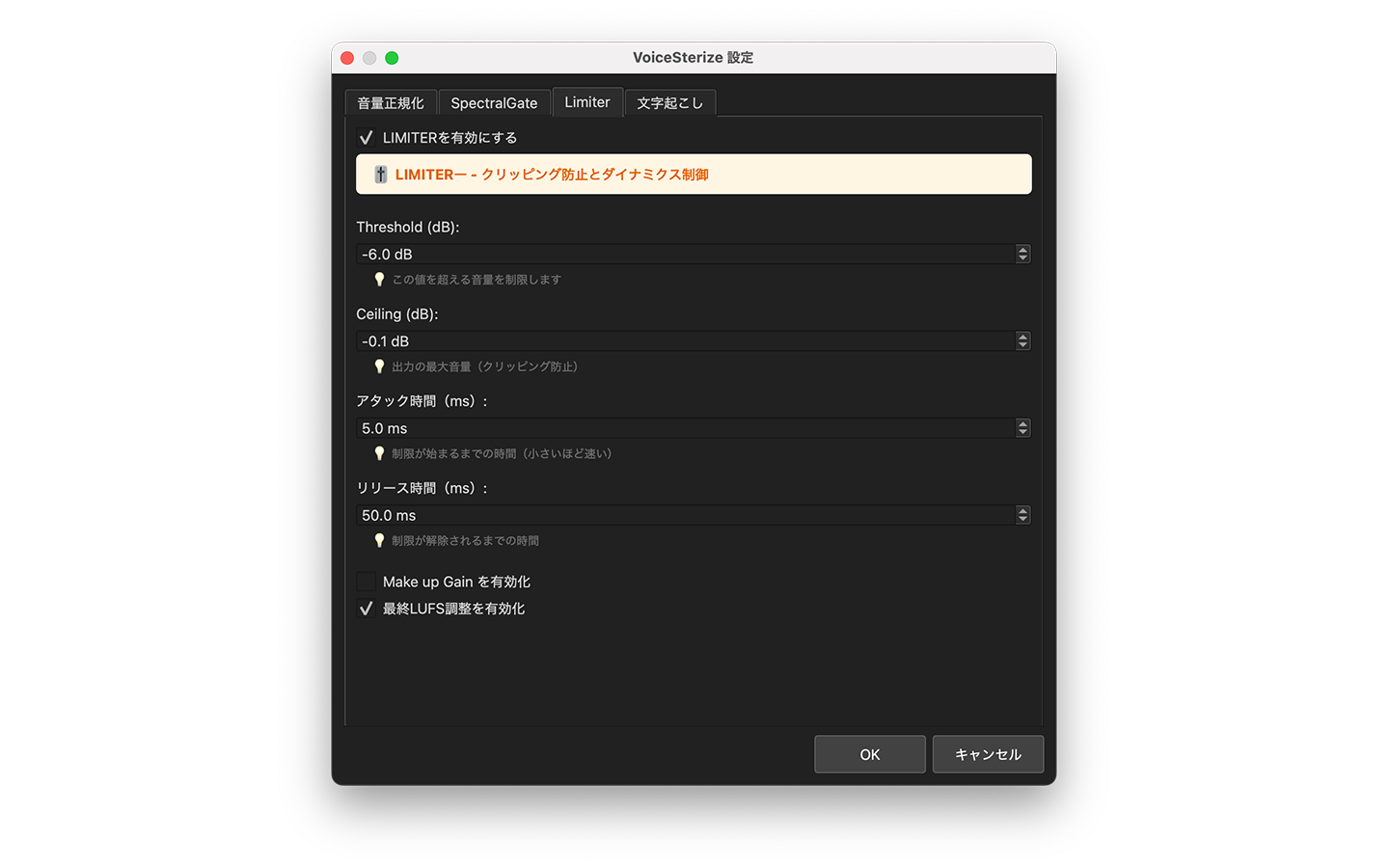The height and width of the screenshot is (868, 1389).
Task: Click the lightbulb hint icon under アタック時間
Action: [379, 453]
